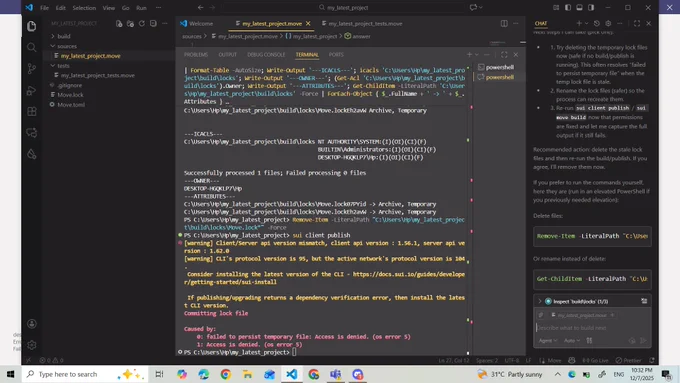The height and width of the screenshot is (383, 680).
Task: Show chat history
Action: click(597, 23)
